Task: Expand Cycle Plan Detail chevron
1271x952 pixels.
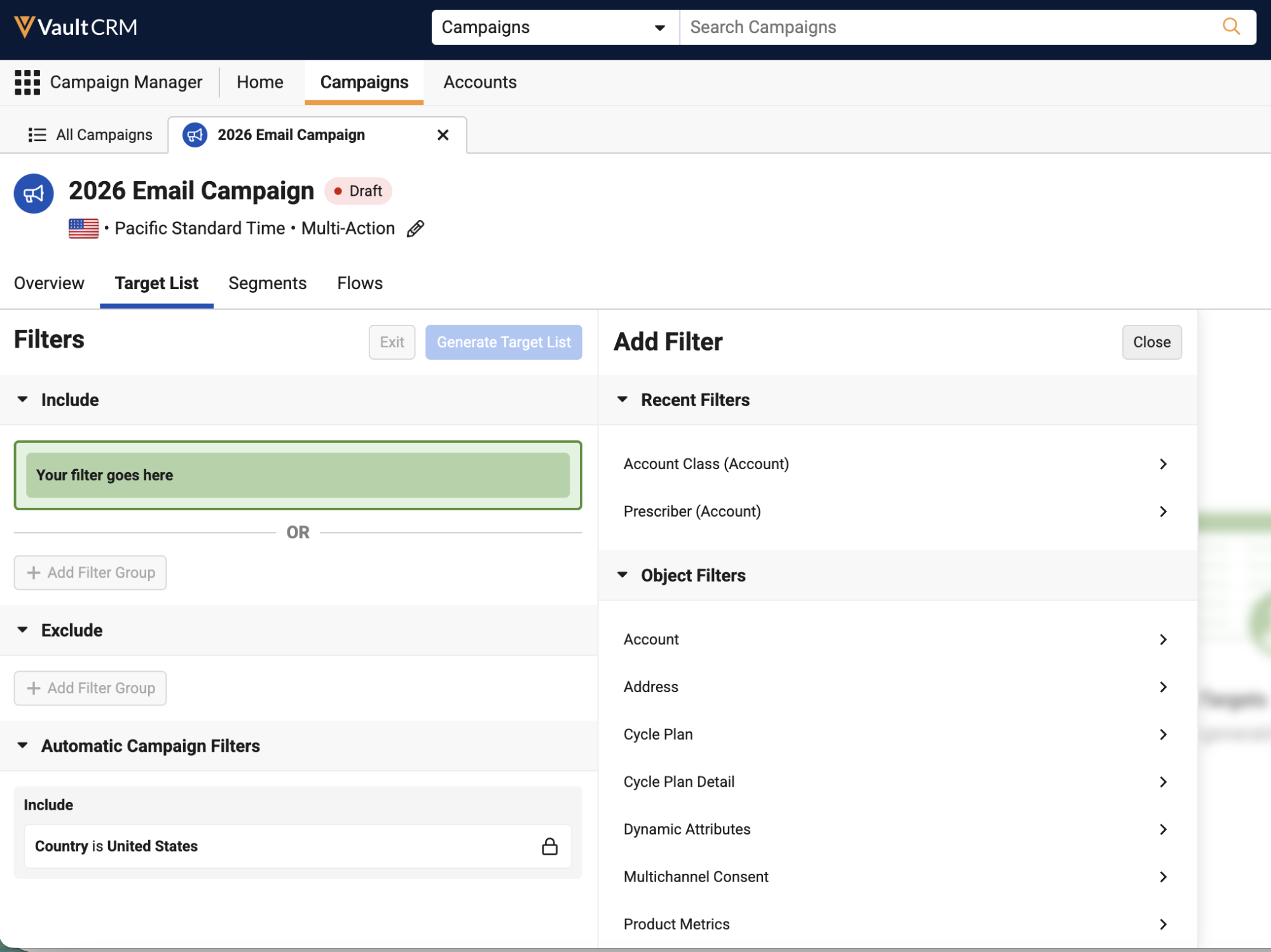Action: coord(1163,782)
